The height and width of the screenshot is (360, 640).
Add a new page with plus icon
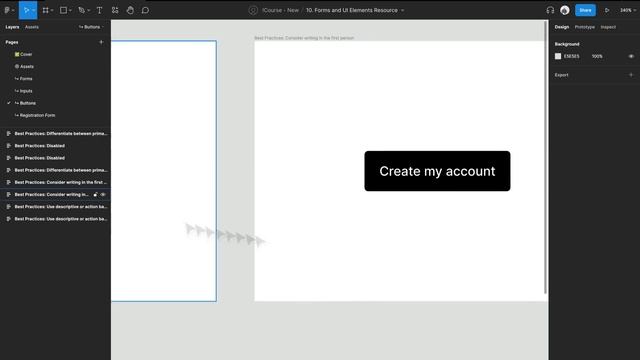click(x=101, y=42)
